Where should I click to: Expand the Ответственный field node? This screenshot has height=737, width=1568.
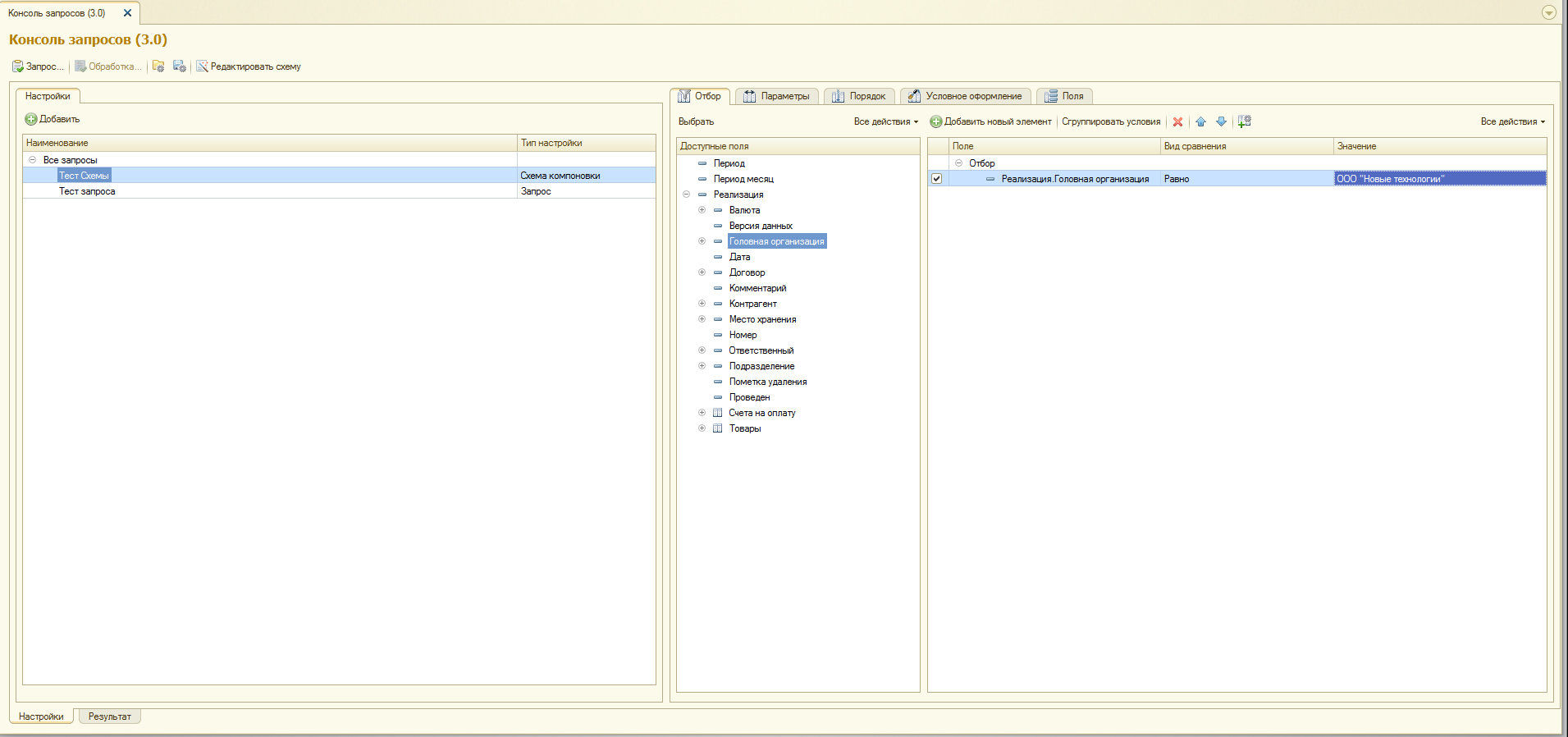click(x=702, y=350)
